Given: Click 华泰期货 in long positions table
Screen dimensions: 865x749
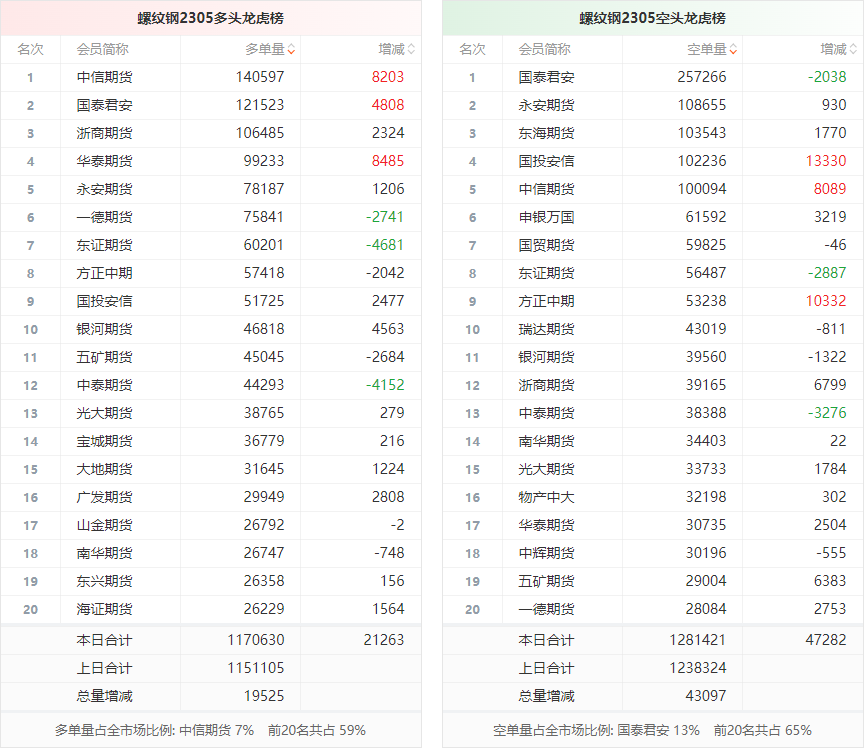Looking at the screenshot, I should click(104, 161).
